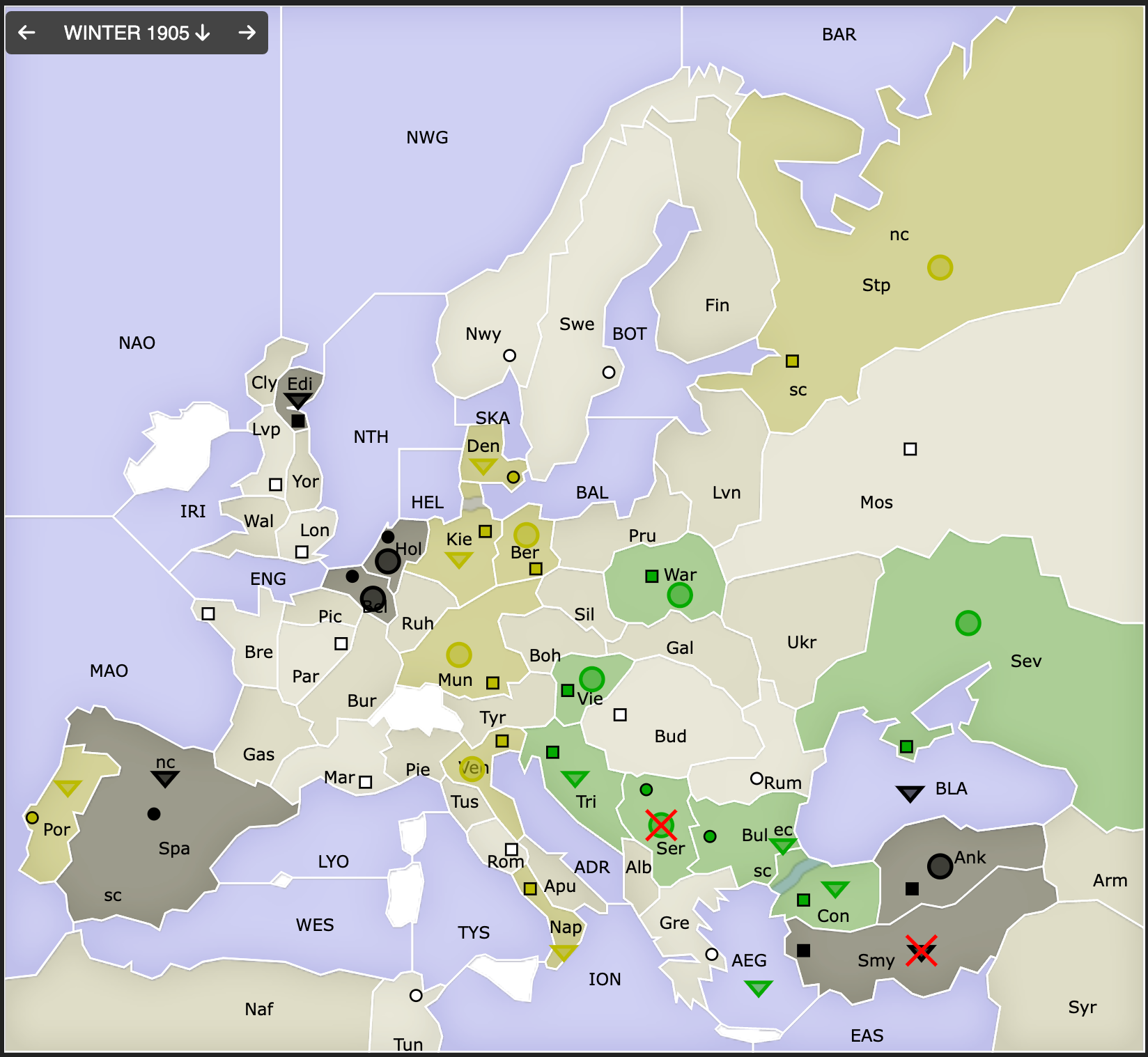Advance to next phase with right arrow
The height and width of the screenshot is (1057, 1148).
(x=247, y=33)
